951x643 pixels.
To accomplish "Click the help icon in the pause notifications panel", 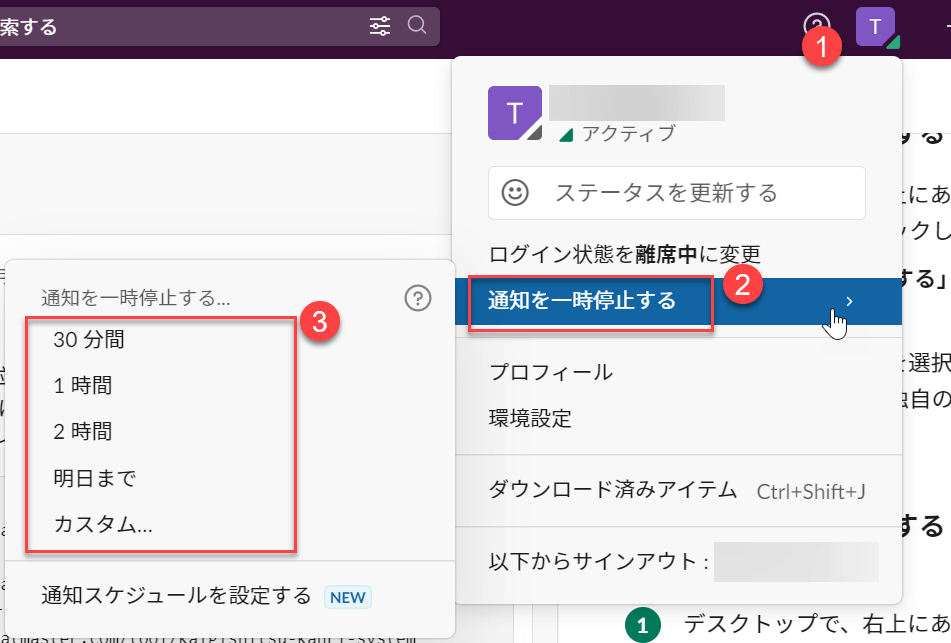I will coord(417,297).
